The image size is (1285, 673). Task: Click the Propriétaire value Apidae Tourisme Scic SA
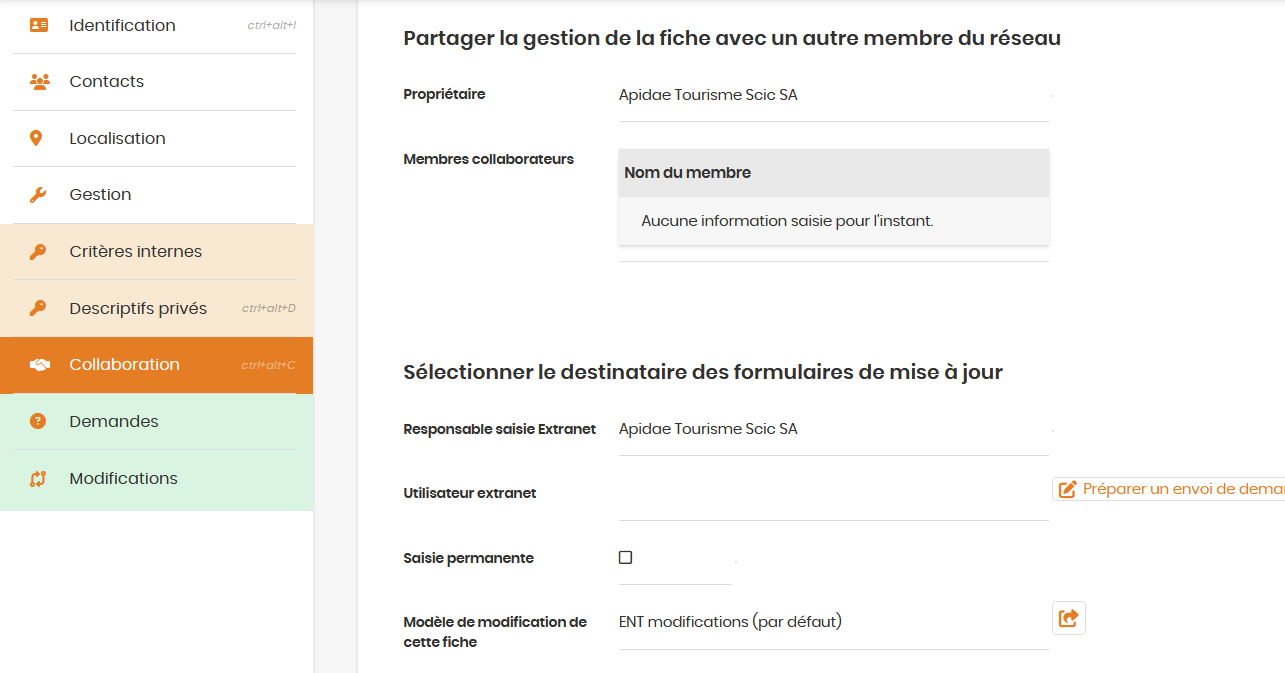point(708,95)
